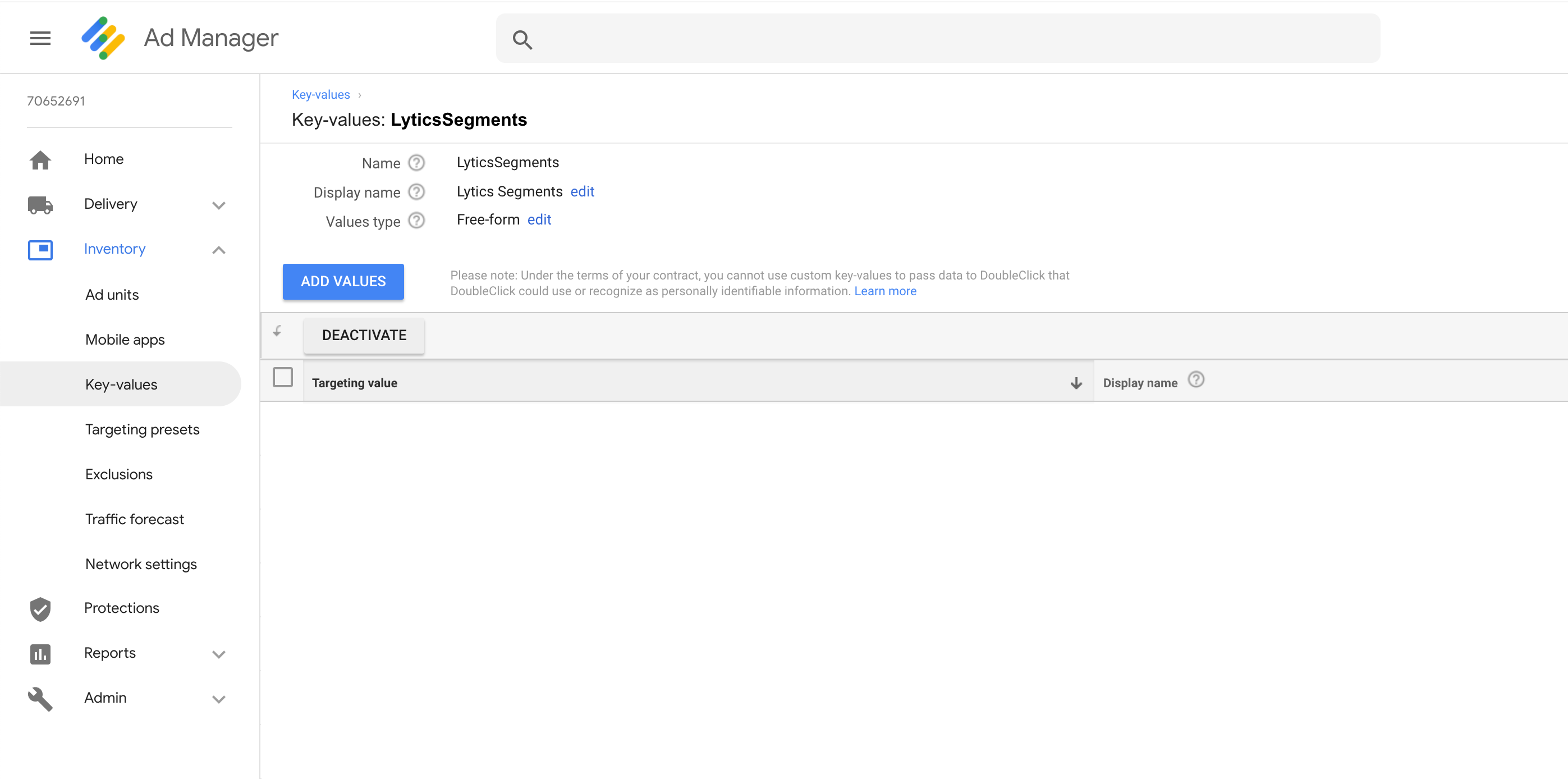Expand the Reports menu section
The width and height of the screenshot is (1568, 779).
click(x=218, y=654)
